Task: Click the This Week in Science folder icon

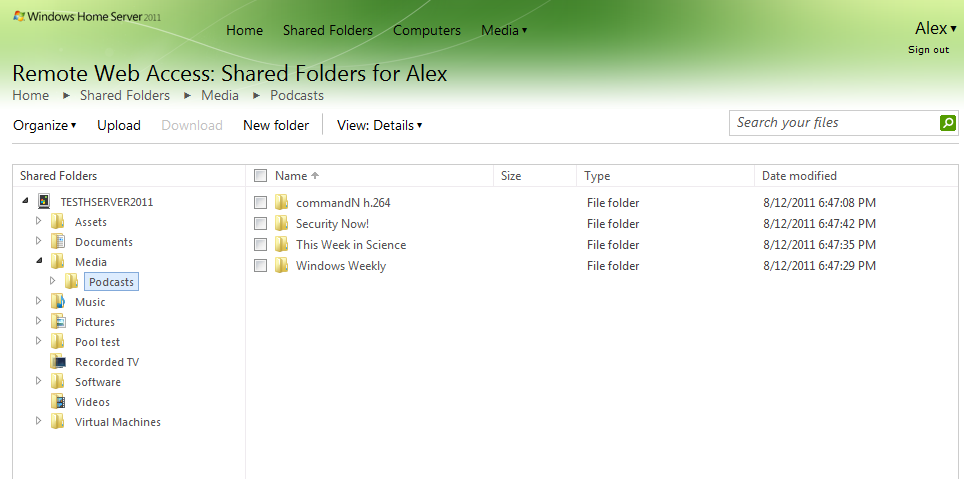Action: tap(282, 244)
